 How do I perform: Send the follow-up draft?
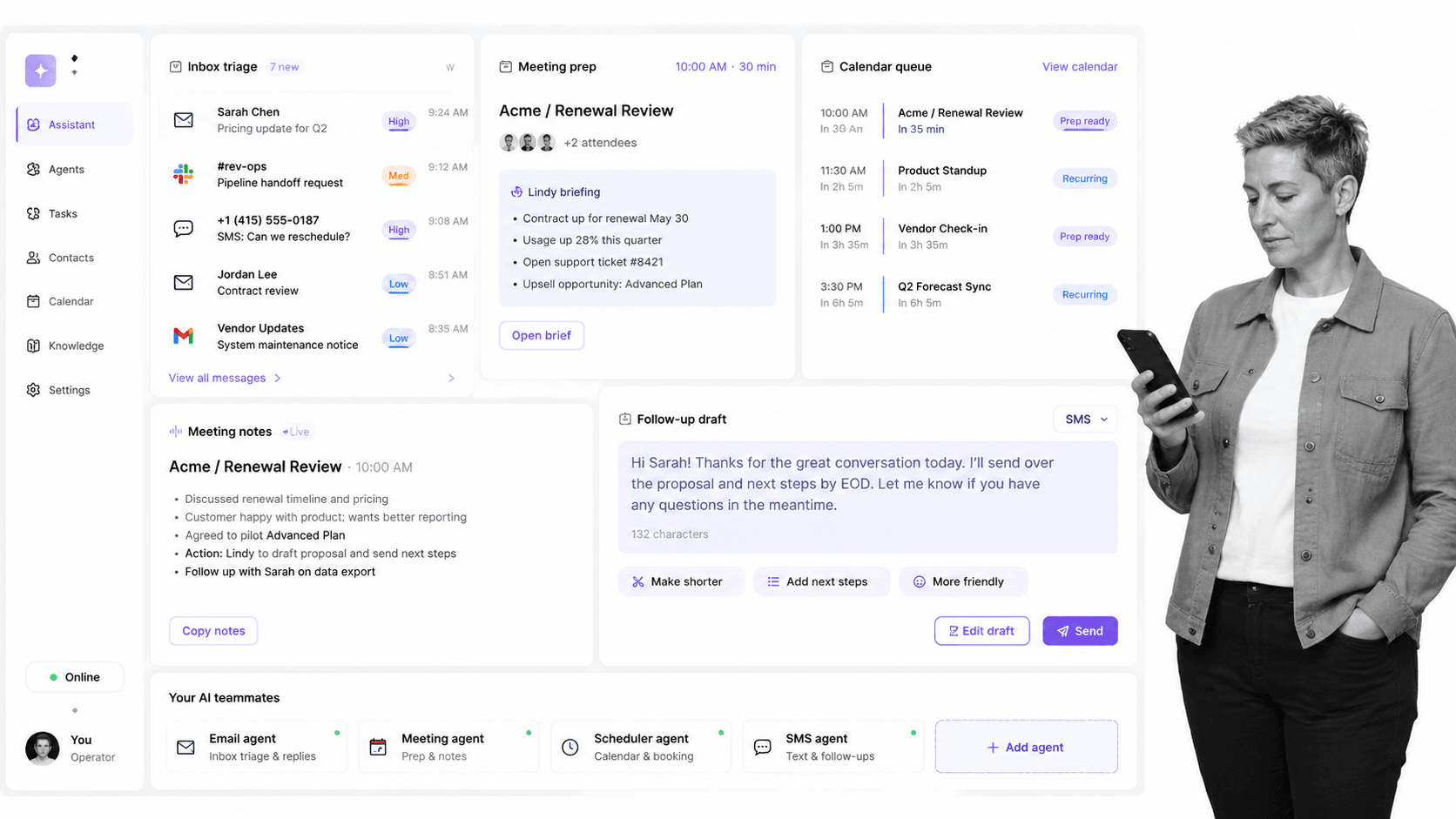[1080, 631]
